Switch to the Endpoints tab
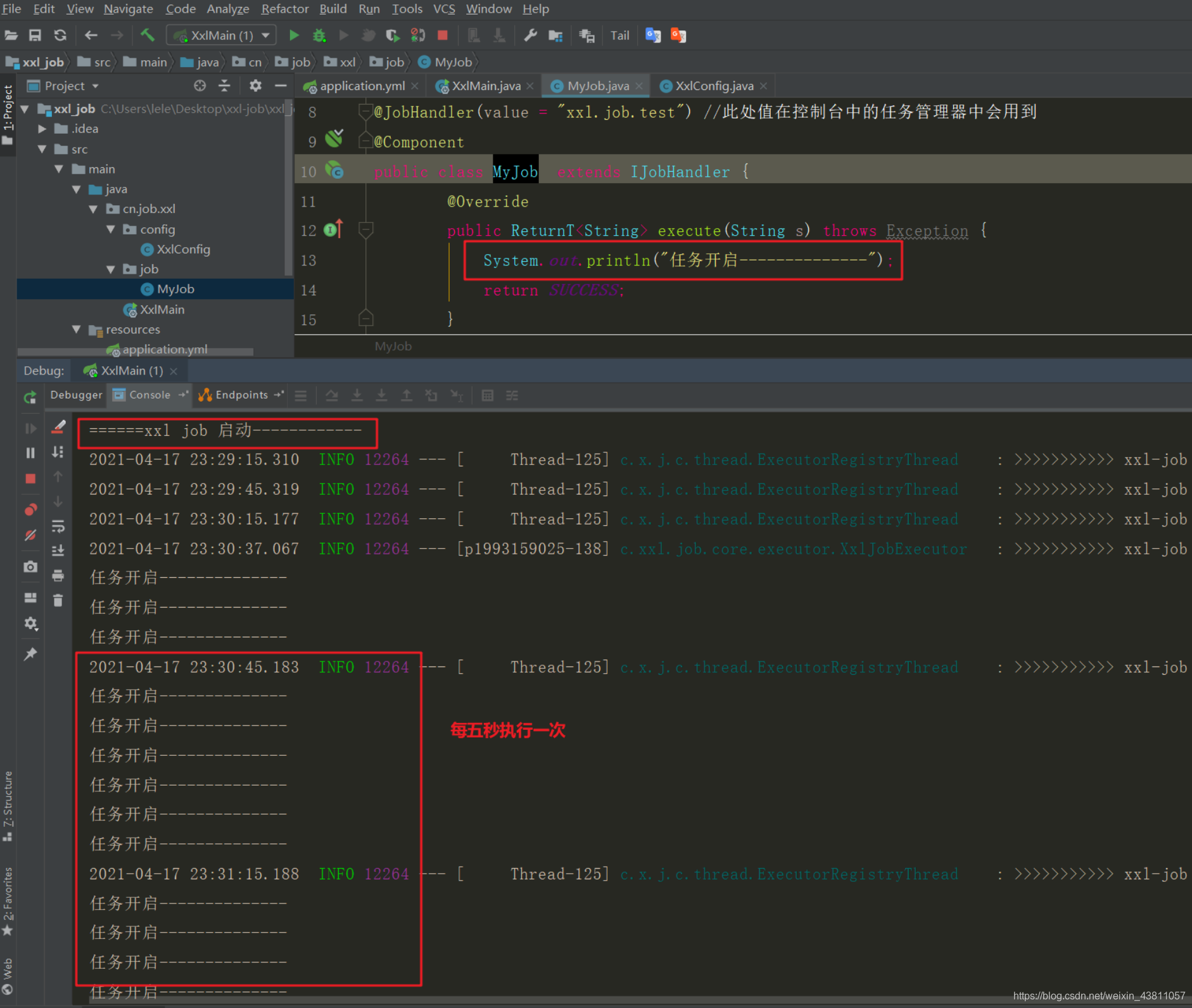Image resolution: width=1192 pixels, height=1008 pixels. coord(241,395)
